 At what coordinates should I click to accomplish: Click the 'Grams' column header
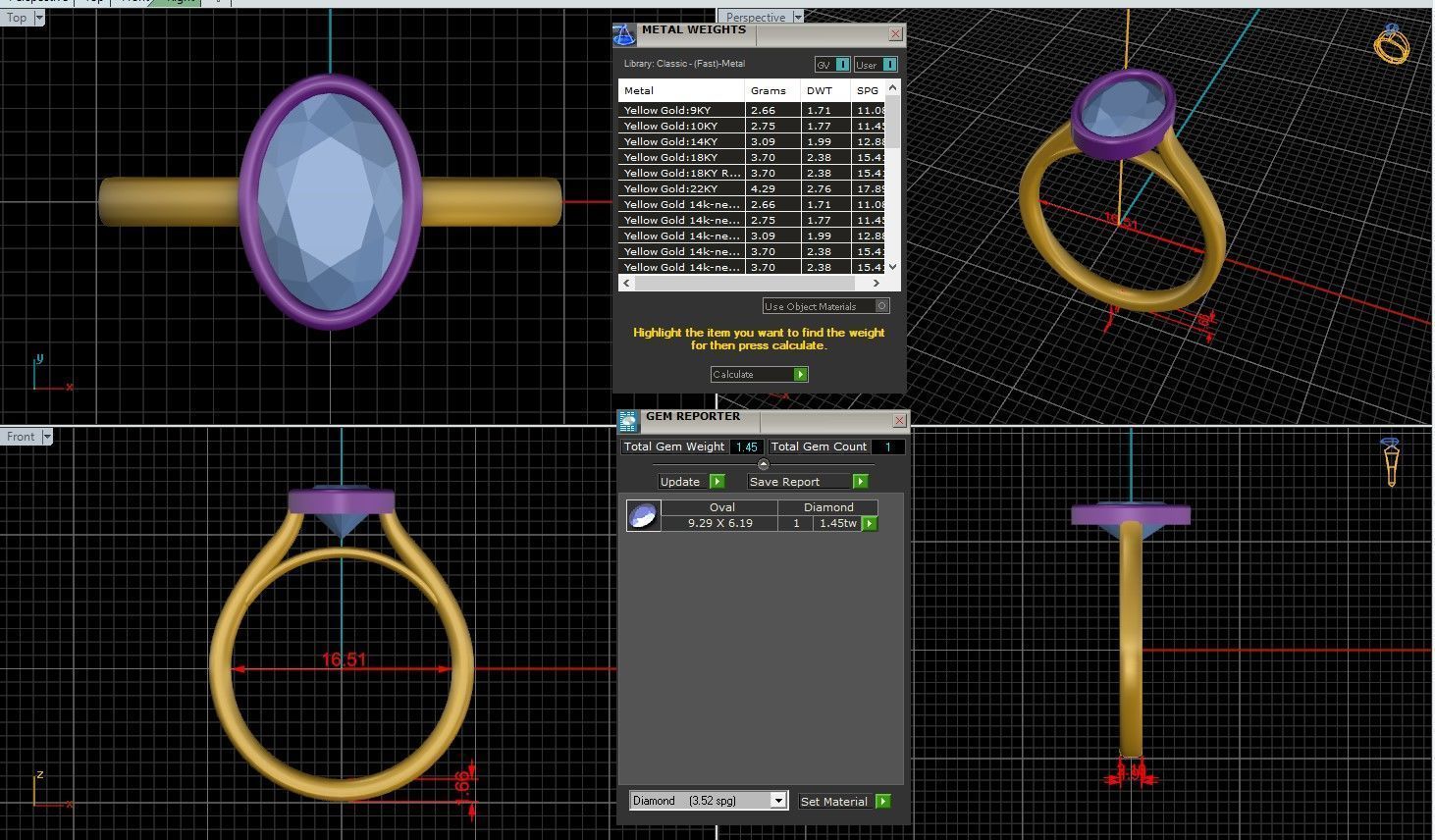click(772, 90)
